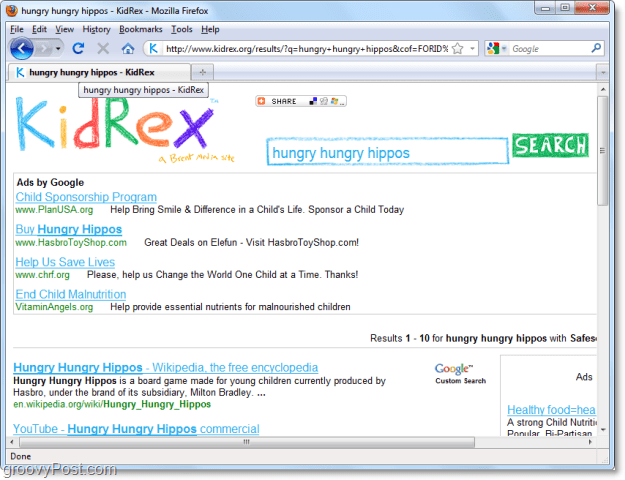625x480 pixels.
Task: Go to the Home page icon
Action: [x=128, y=49]
